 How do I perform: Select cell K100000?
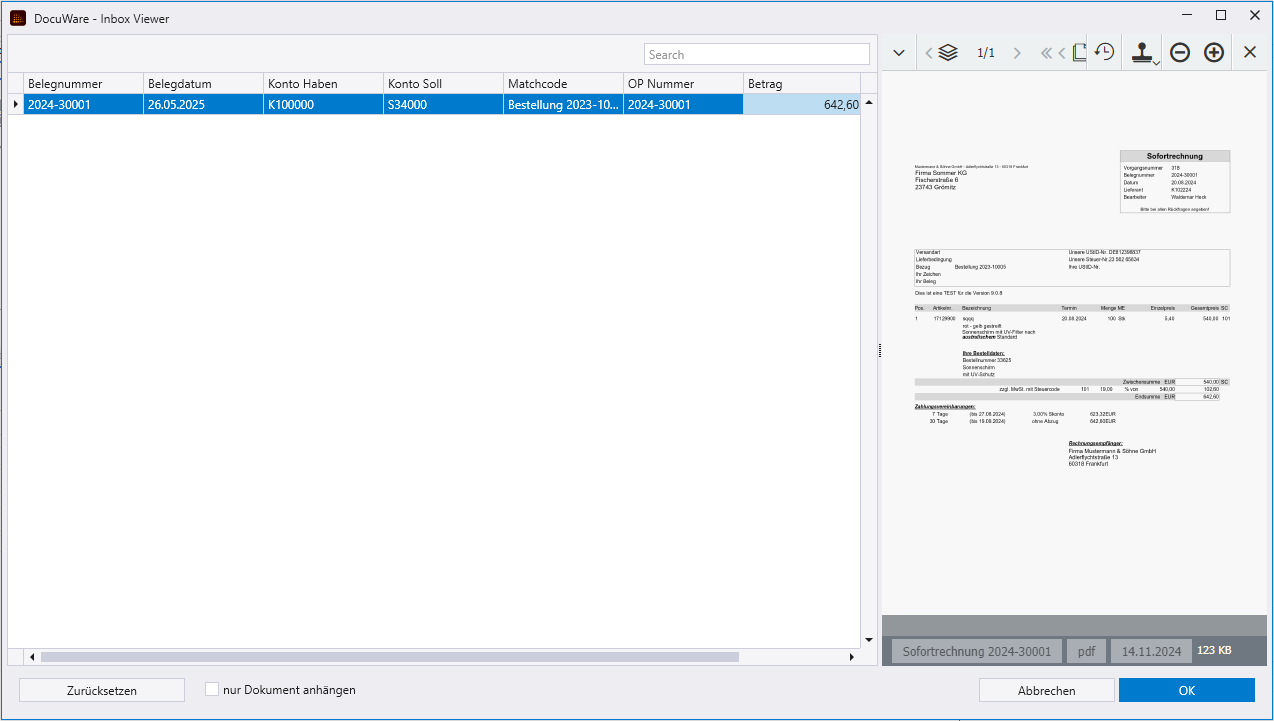[x=324, y=104]
